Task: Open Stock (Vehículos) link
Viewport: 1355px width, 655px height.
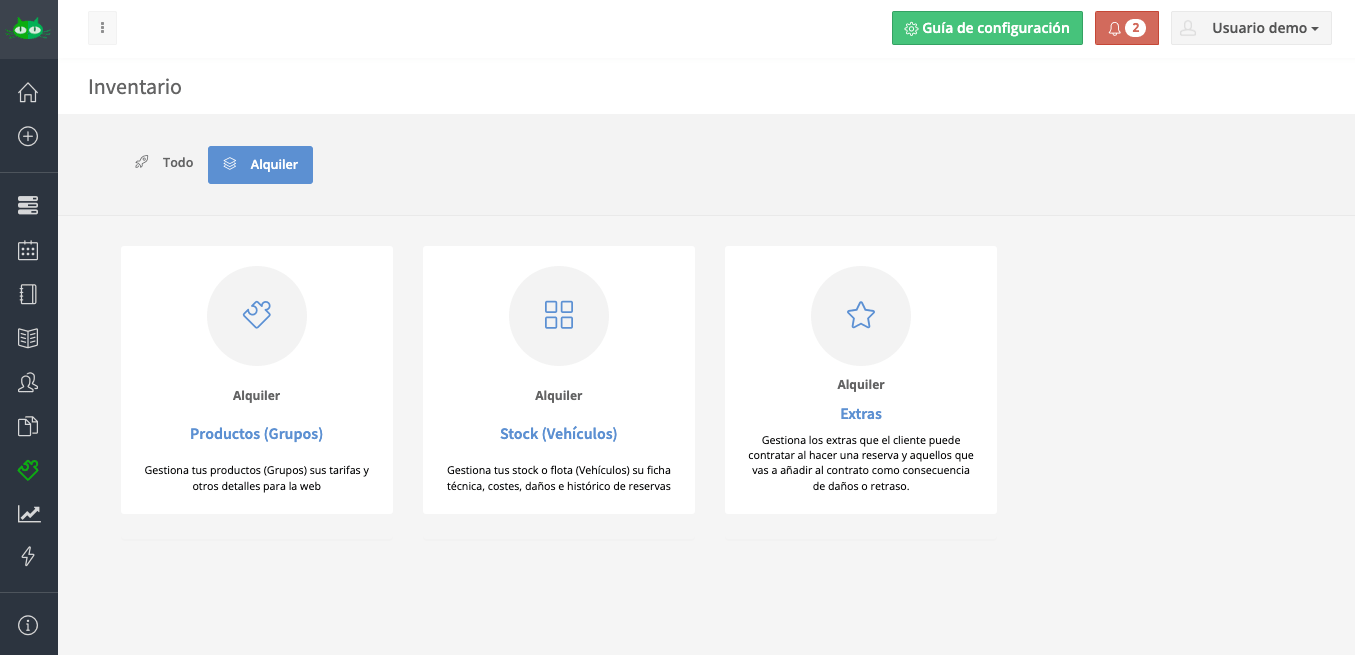Action: click(559, 434)
